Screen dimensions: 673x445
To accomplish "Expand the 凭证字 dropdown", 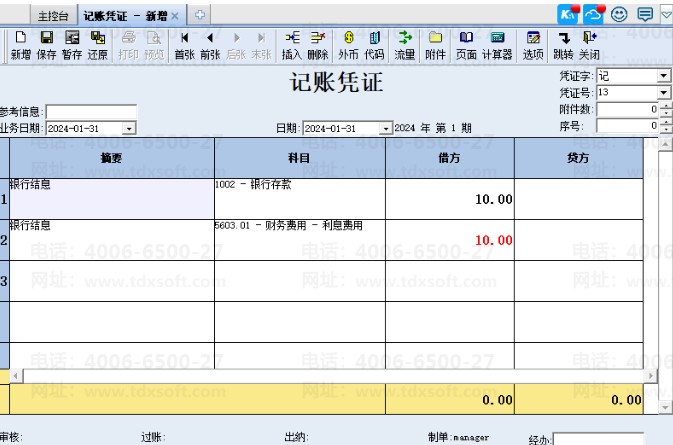I will (x=664, y=76).
